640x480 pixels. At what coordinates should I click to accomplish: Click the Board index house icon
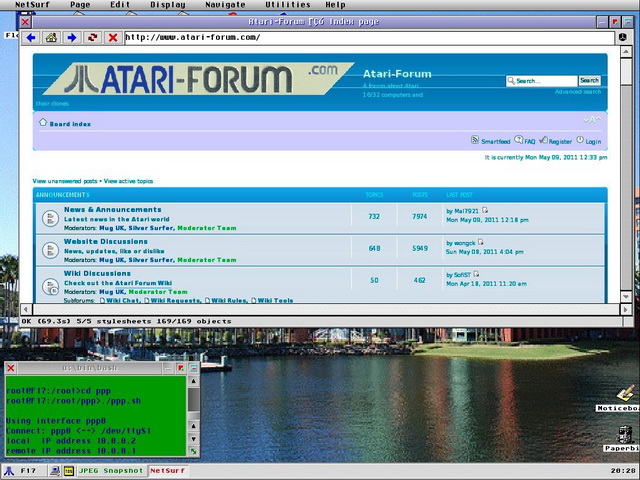tap(43, 122)
